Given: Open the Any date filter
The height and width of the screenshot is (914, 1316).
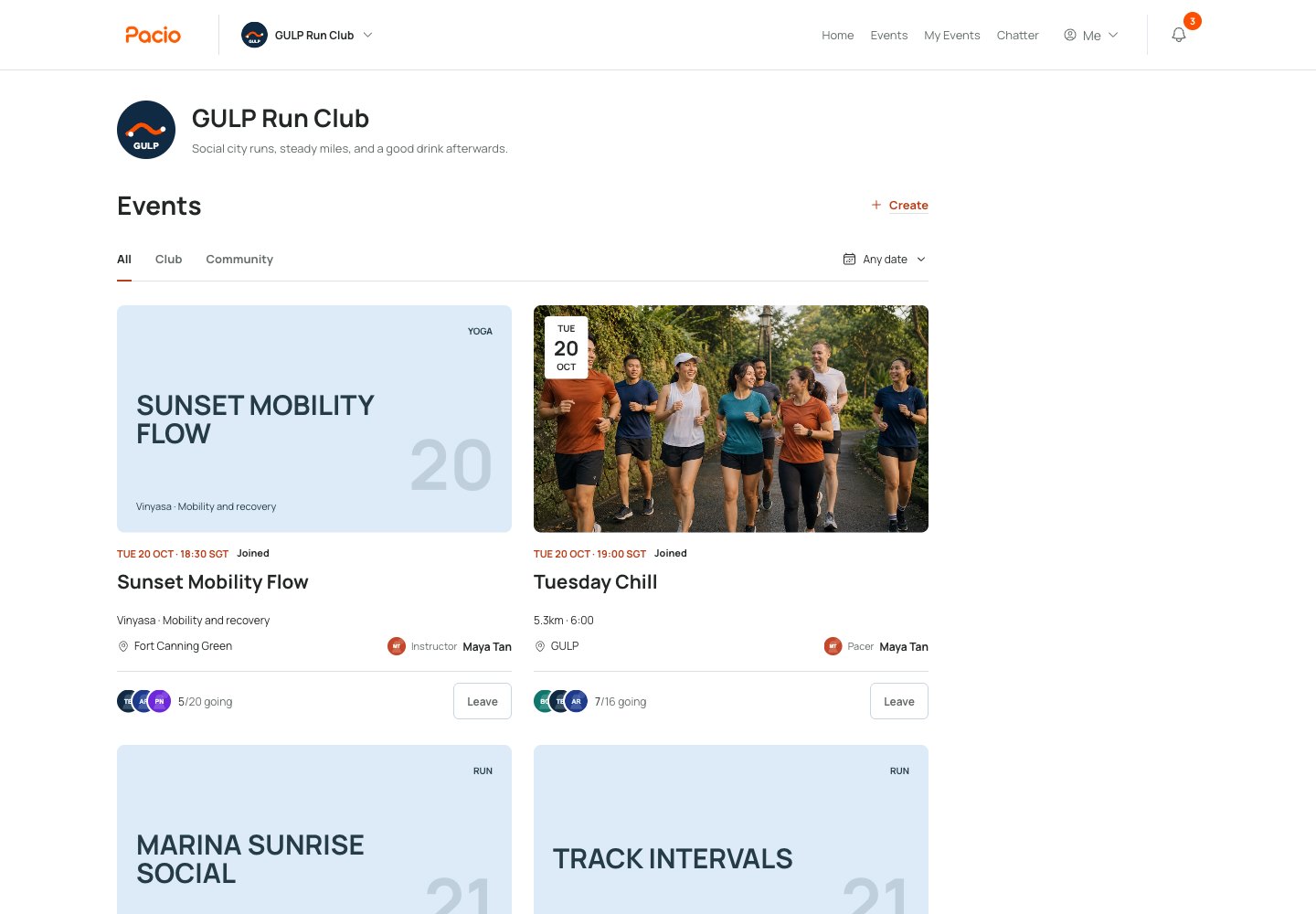Looking at the screenshot, I should tap(885, 260).
